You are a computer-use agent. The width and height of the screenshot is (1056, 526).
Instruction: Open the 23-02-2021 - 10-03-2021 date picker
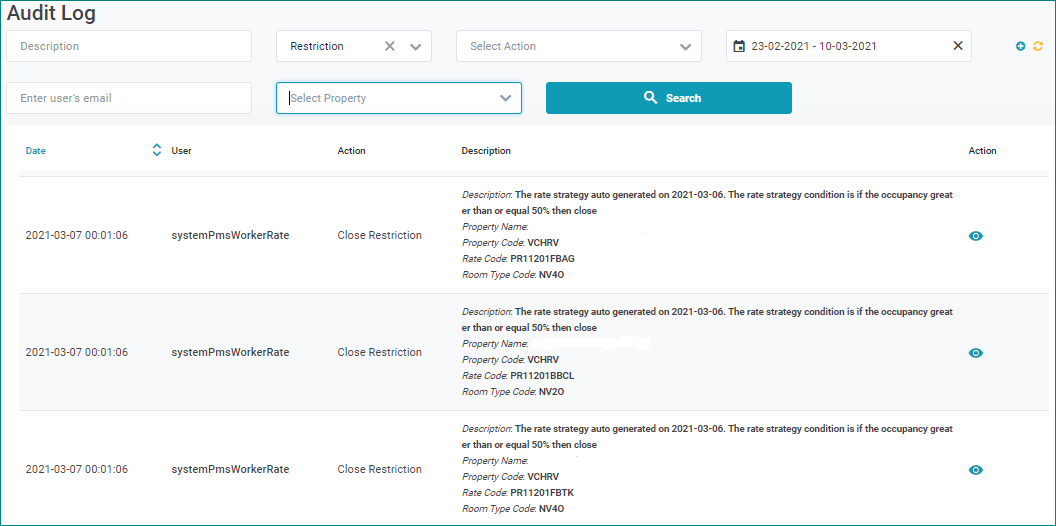(848, 46)
